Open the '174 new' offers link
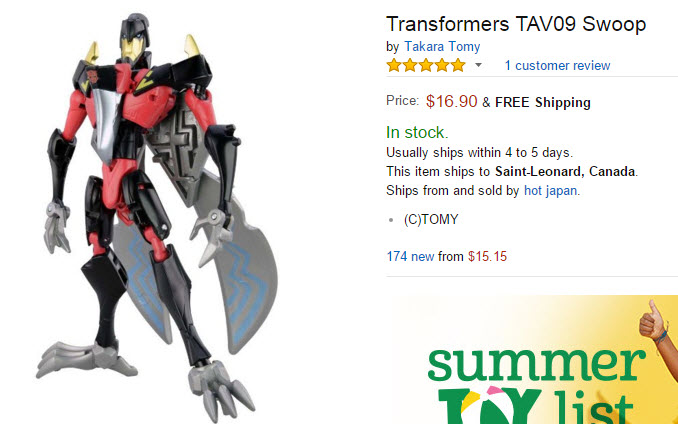This screenshot has width=678, height=424. click(x=410, y=256)
